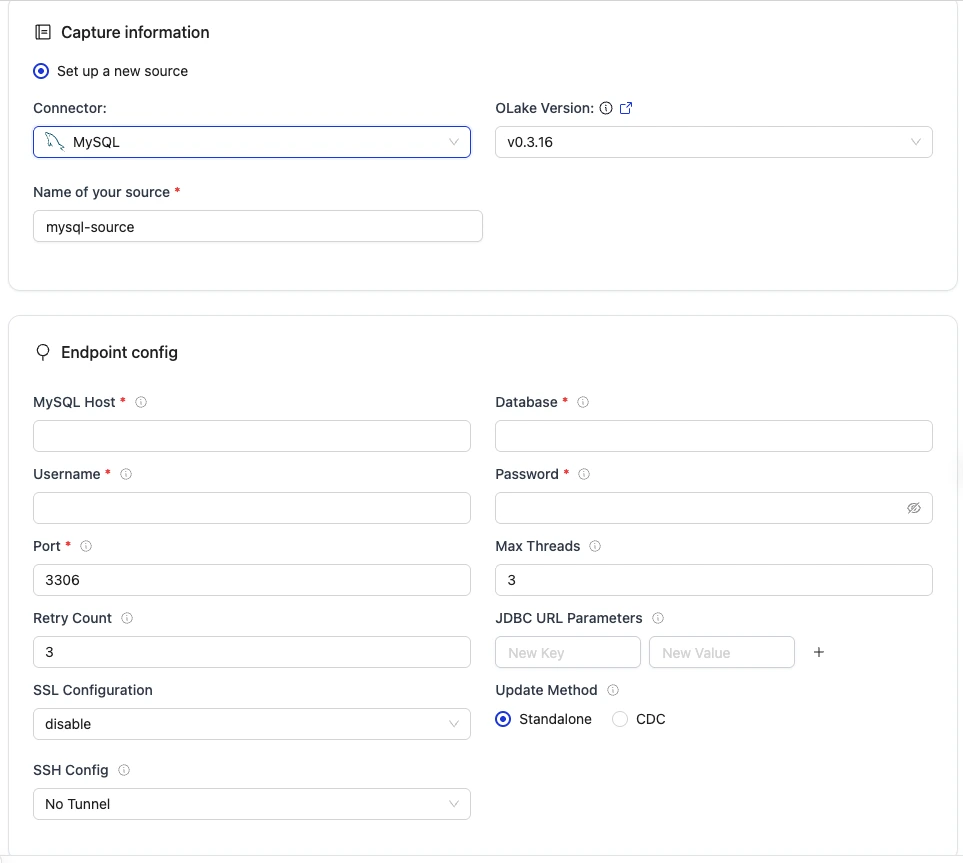
Task: Open the OLake Version dropdown showing v0.3.16
Action: tap(713, 142)
